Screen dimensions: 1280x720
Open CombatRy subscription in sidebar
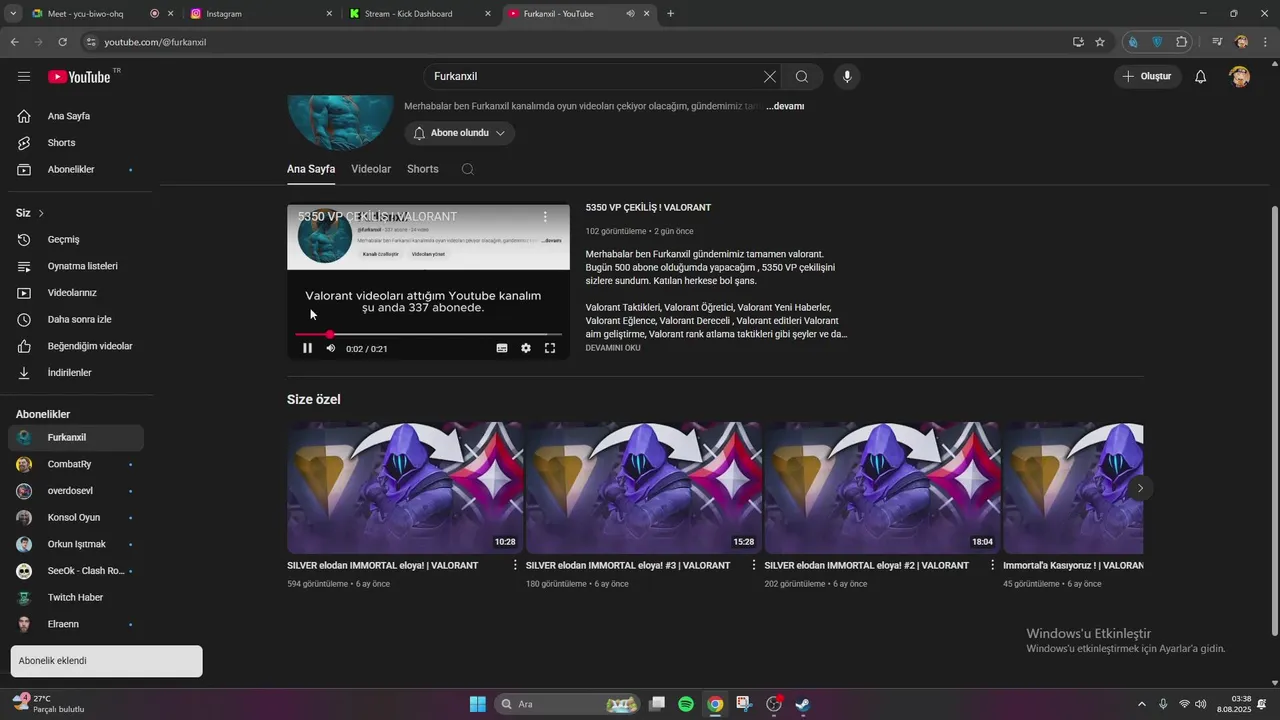point(76,464)
